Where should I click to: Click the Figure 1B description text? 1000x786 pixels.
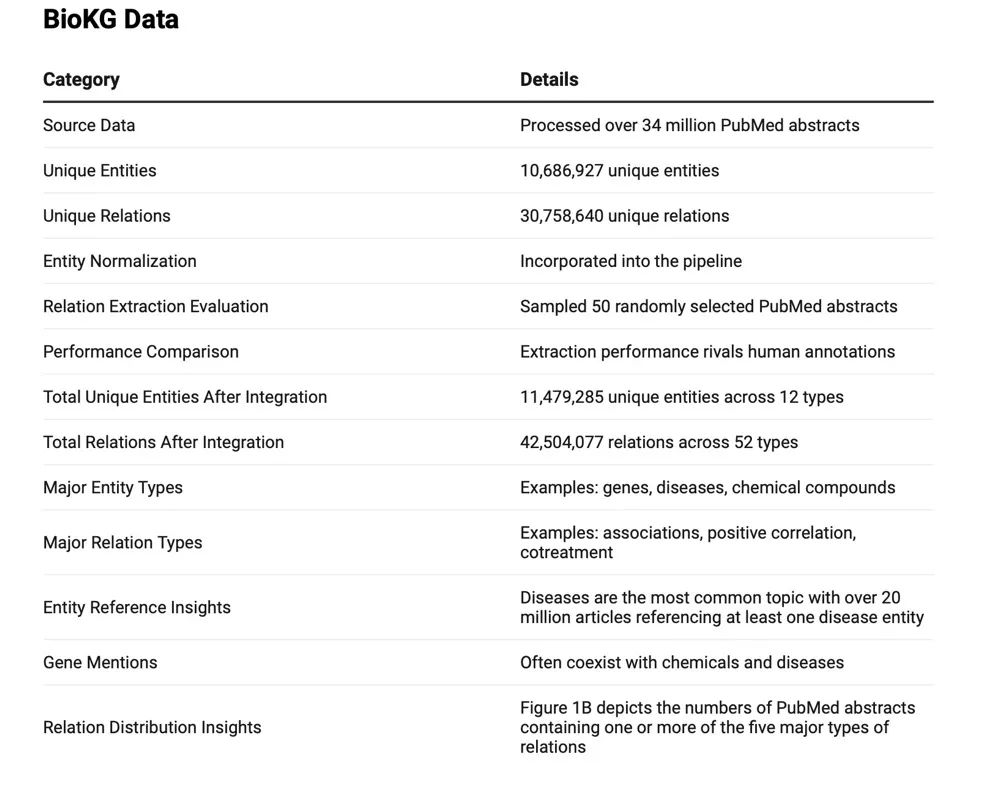(717, 727)
